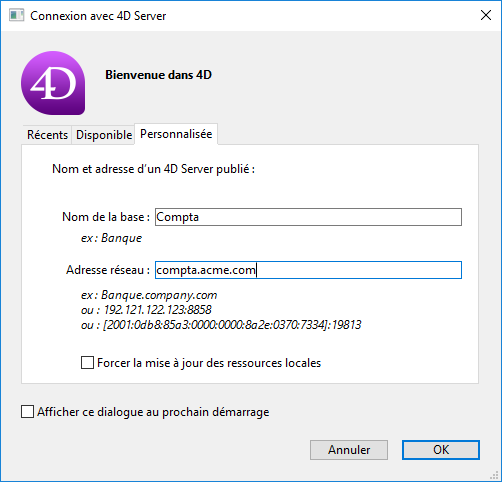Cancel with the Annuler button
Screen dimensions: 502x482
pos(349,450)
